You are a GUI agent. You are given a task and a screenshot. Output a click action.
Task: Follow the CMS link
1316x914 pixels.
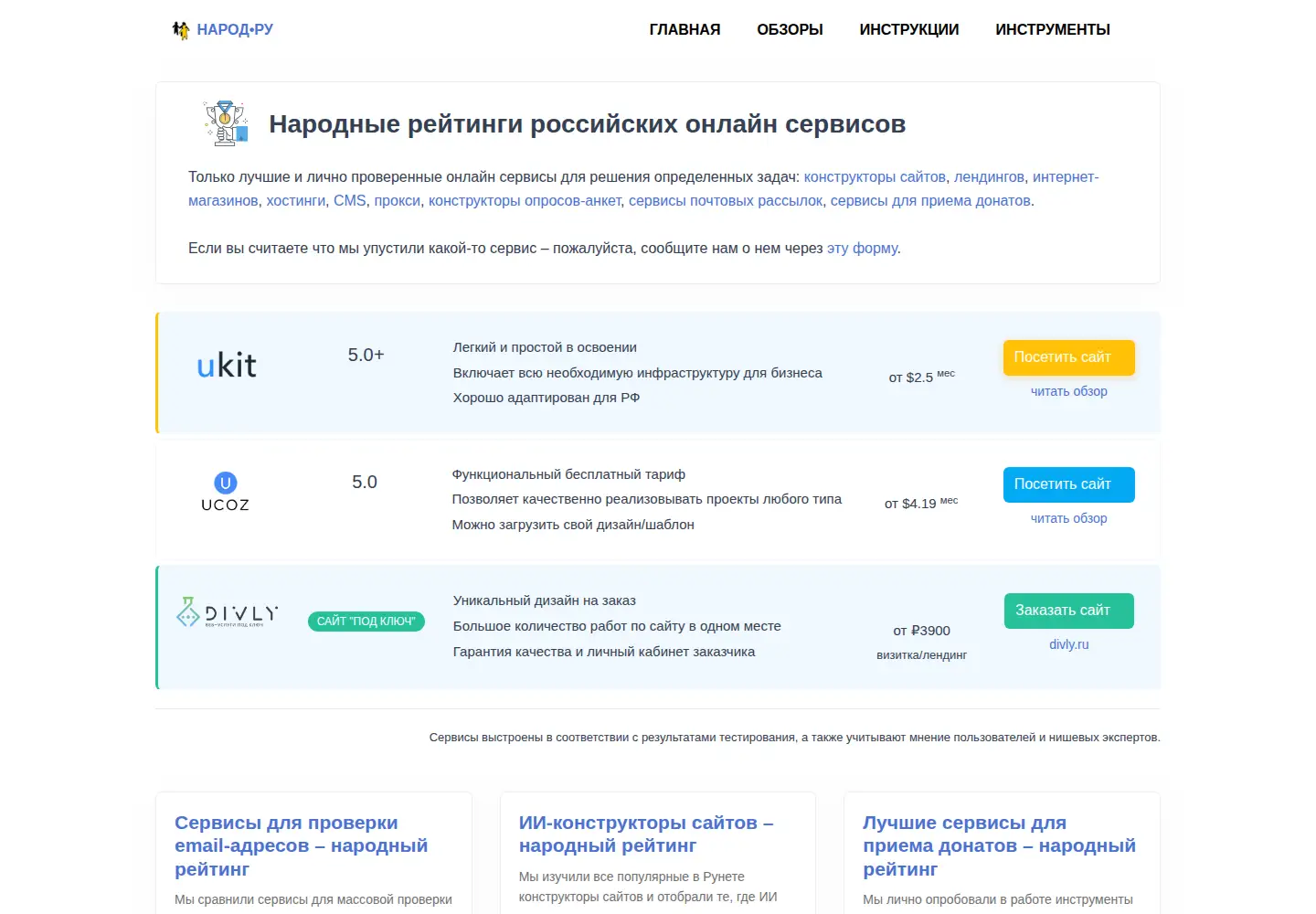350,201
